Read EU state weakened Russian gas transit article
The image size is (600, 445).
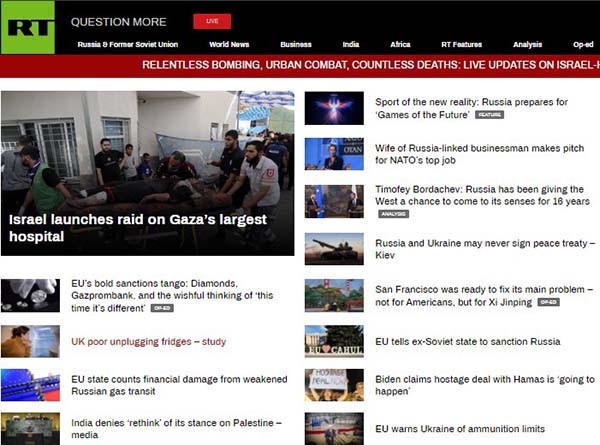179,385
